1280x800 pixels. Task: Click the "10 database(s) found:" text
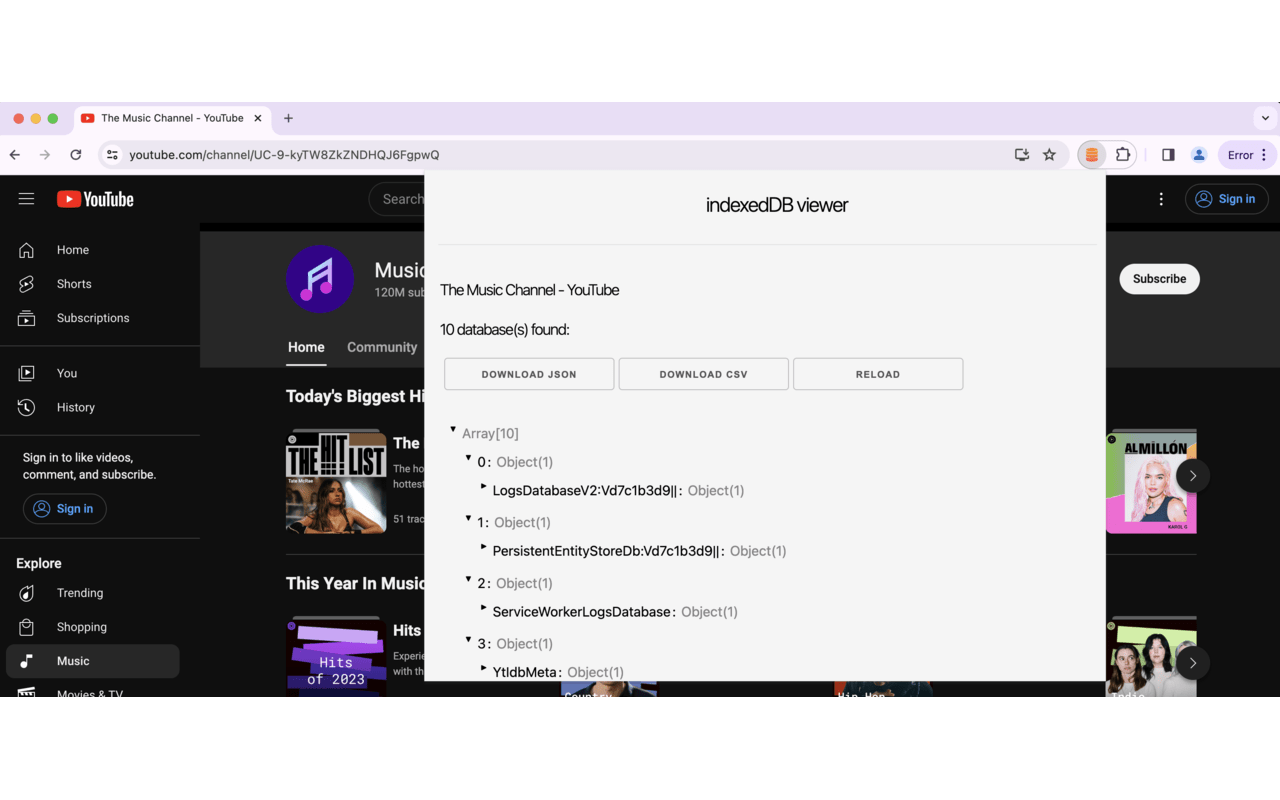505,330
